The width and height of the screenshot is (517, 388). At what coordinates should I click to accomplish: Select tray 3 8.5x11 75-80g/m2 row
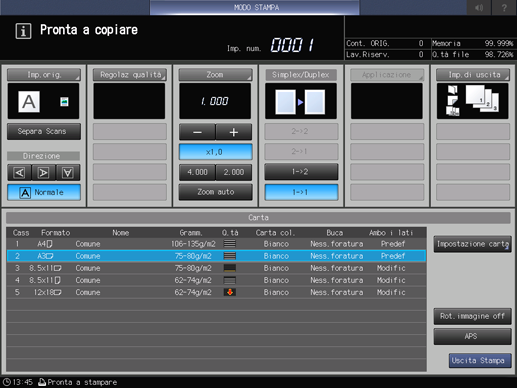(x=216, y=268)
